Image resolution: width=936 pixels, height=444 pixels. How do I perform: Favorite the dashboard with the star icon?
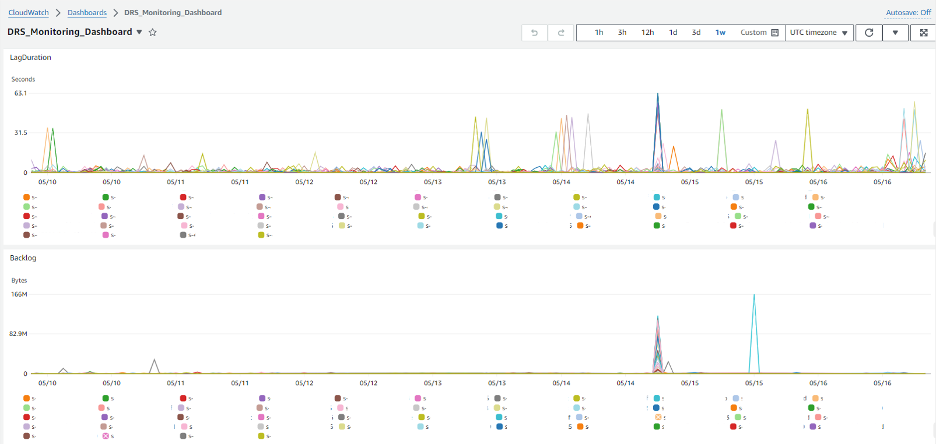(x=152, y=32)
